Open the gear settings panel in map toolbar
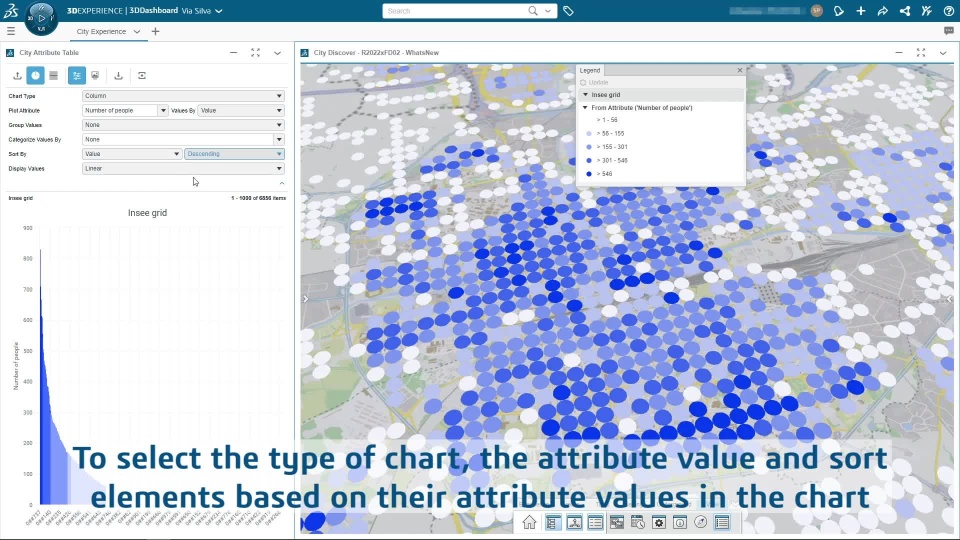The image size is (960, 540). [x=659, y=522]
